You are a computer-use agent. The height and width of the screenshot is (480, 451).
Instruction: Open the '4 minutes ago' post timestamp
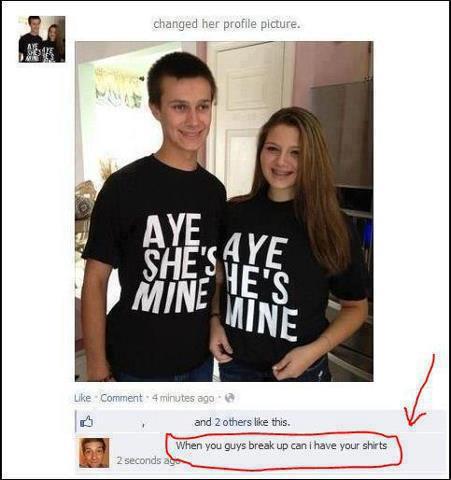pyautogui.click(x=183, y=398)
